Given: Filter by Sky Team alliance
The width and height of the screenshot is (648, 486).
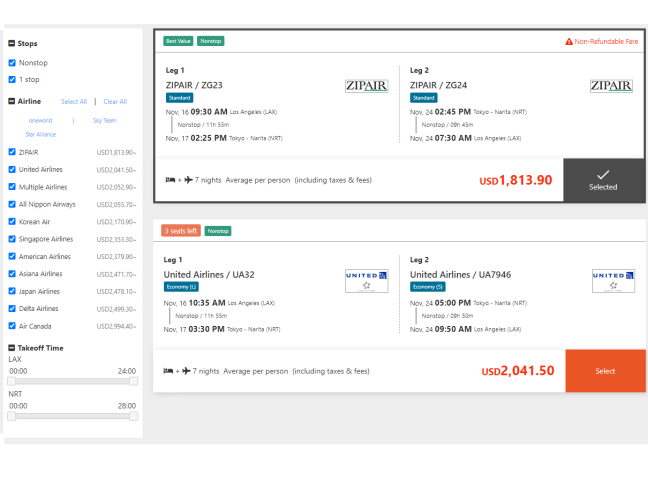Looking at the screenshot, I should [104, 120].
